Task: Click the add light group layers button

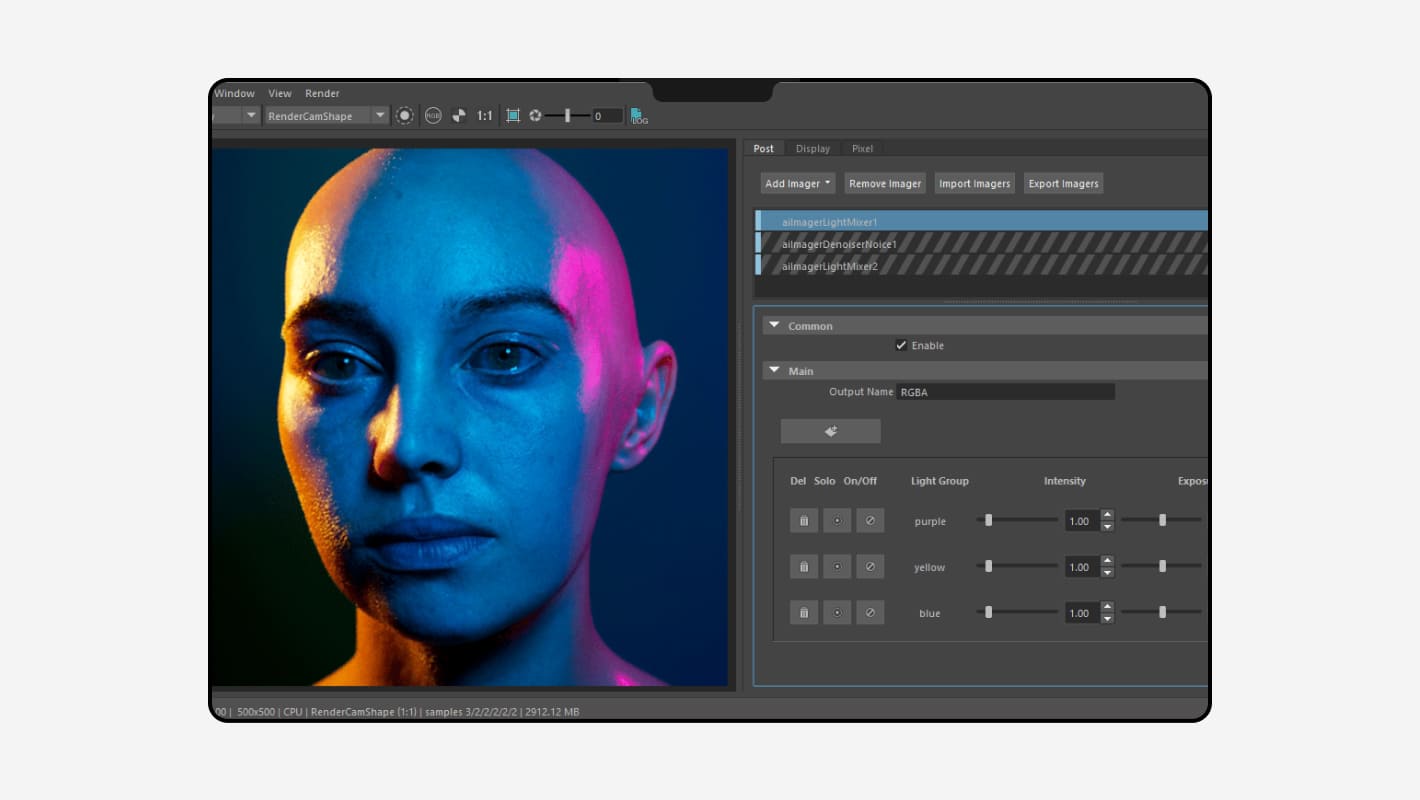Action: tap(830, 431)
